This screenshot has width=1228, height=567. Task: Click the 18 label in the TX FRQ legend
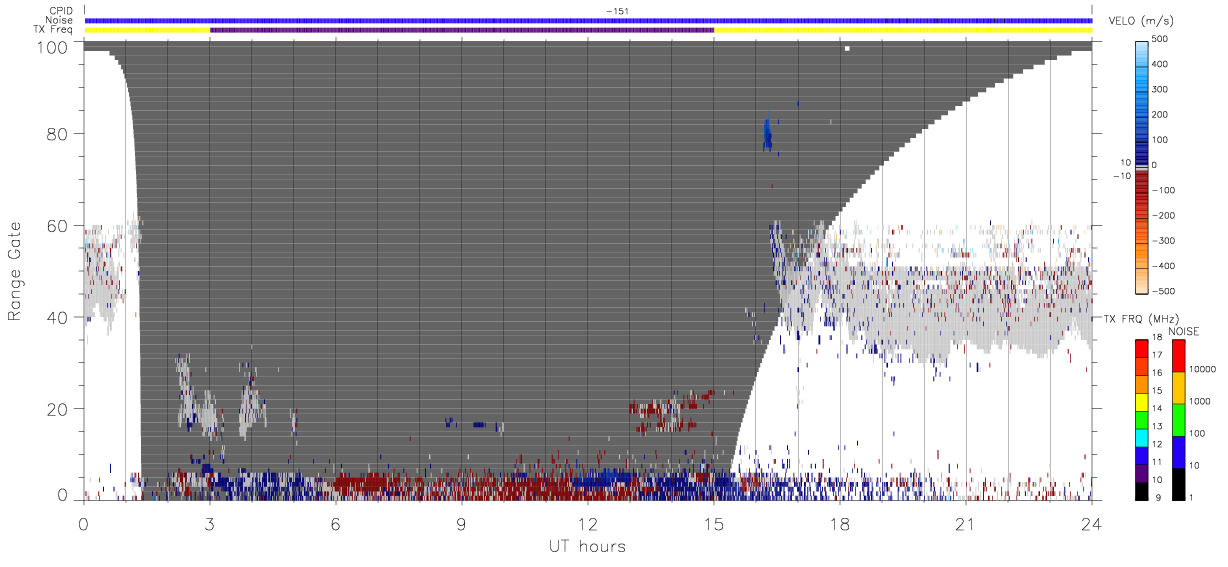pos(1158,339)
